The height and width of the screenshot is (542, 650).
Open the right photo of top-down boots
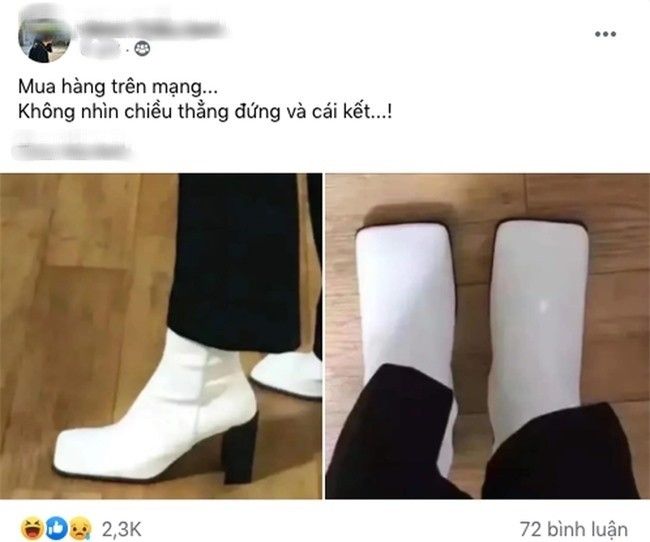(x=488, y=336)
